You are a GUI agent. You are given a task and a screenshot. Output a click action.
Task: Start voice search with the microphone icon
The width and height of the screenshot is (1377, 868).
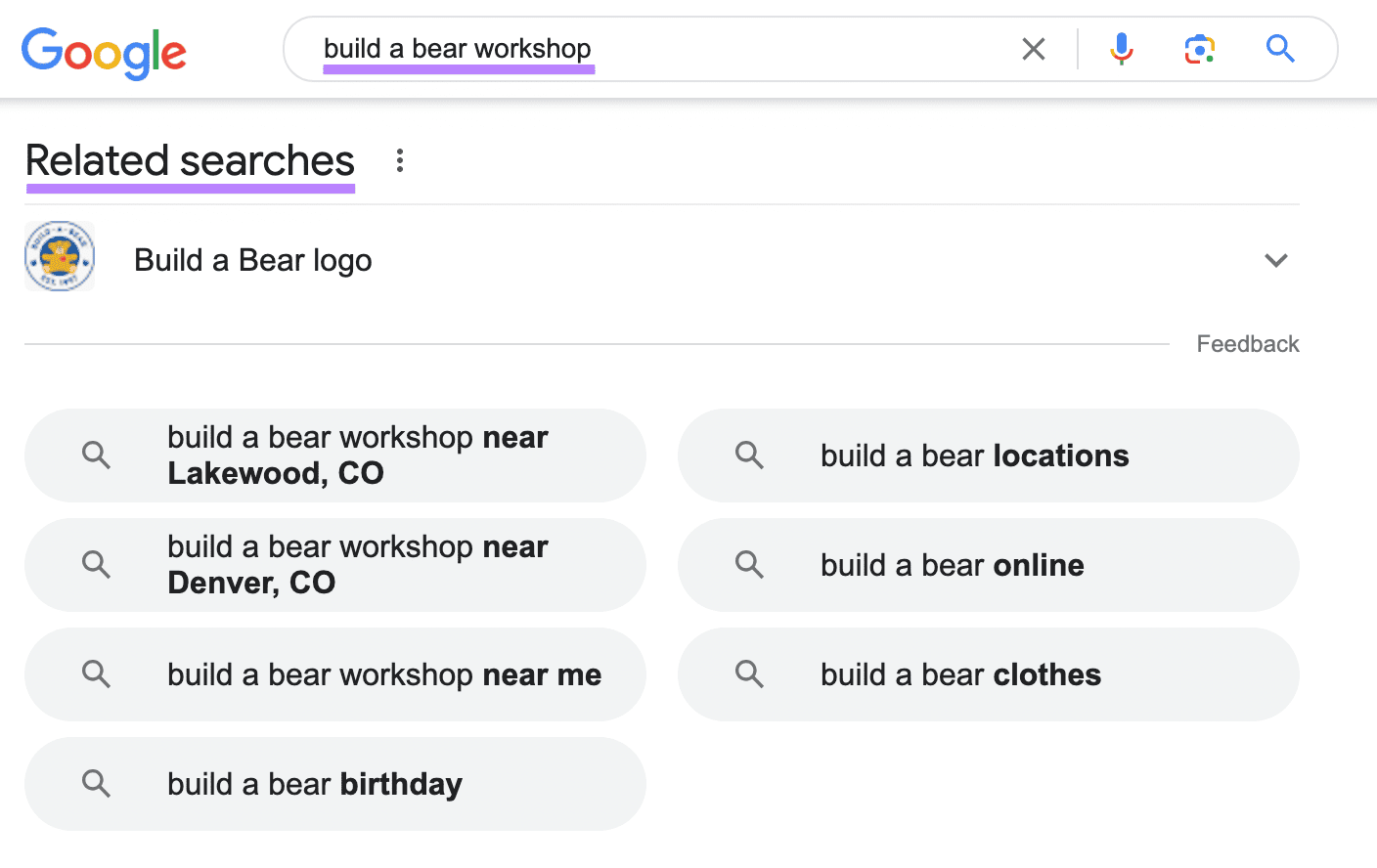coord(1122,49)
